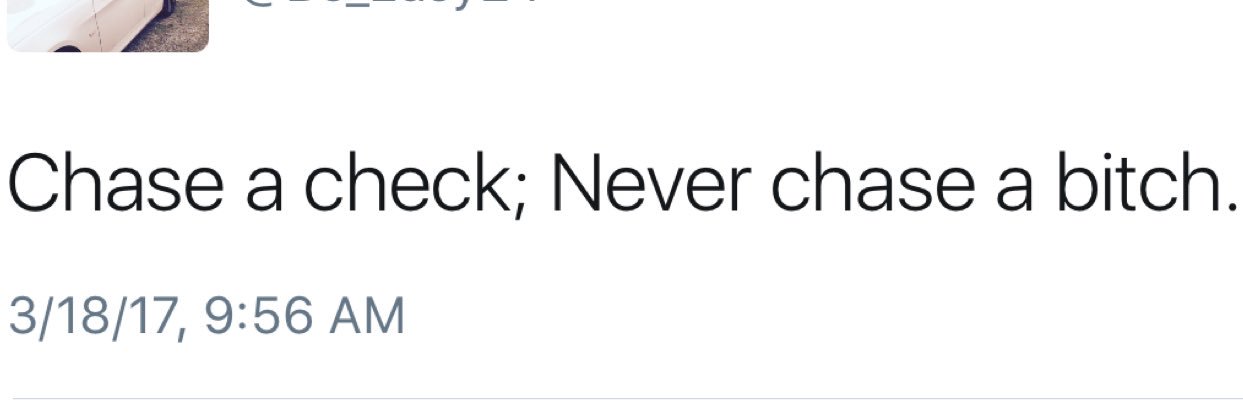Open the profile picture showing a white car
Viewport: 1243px width, 415px height.
click(x=108, y=25)
